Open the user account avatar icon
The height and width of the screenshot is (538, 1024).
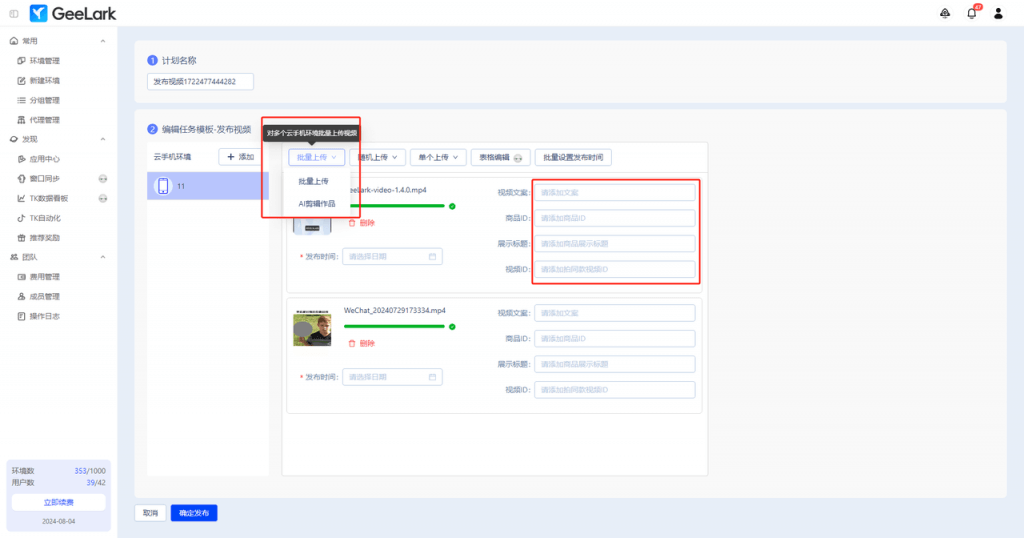998,13
